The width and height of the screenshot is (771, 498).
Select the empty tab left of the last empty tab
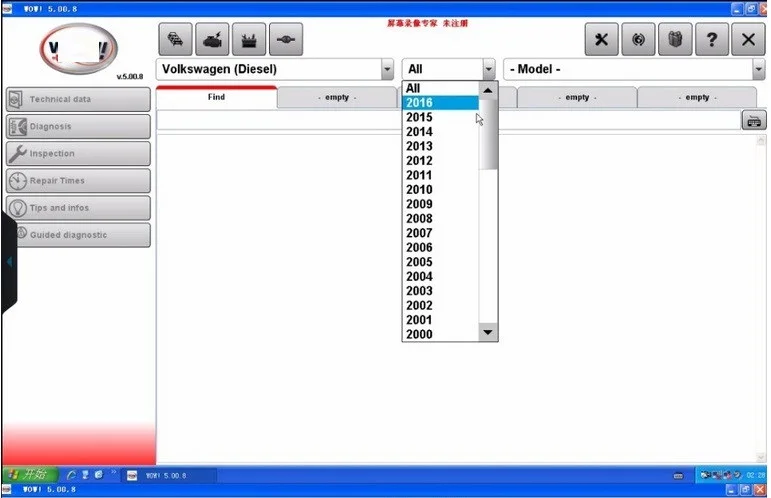[x=577, y=97]
